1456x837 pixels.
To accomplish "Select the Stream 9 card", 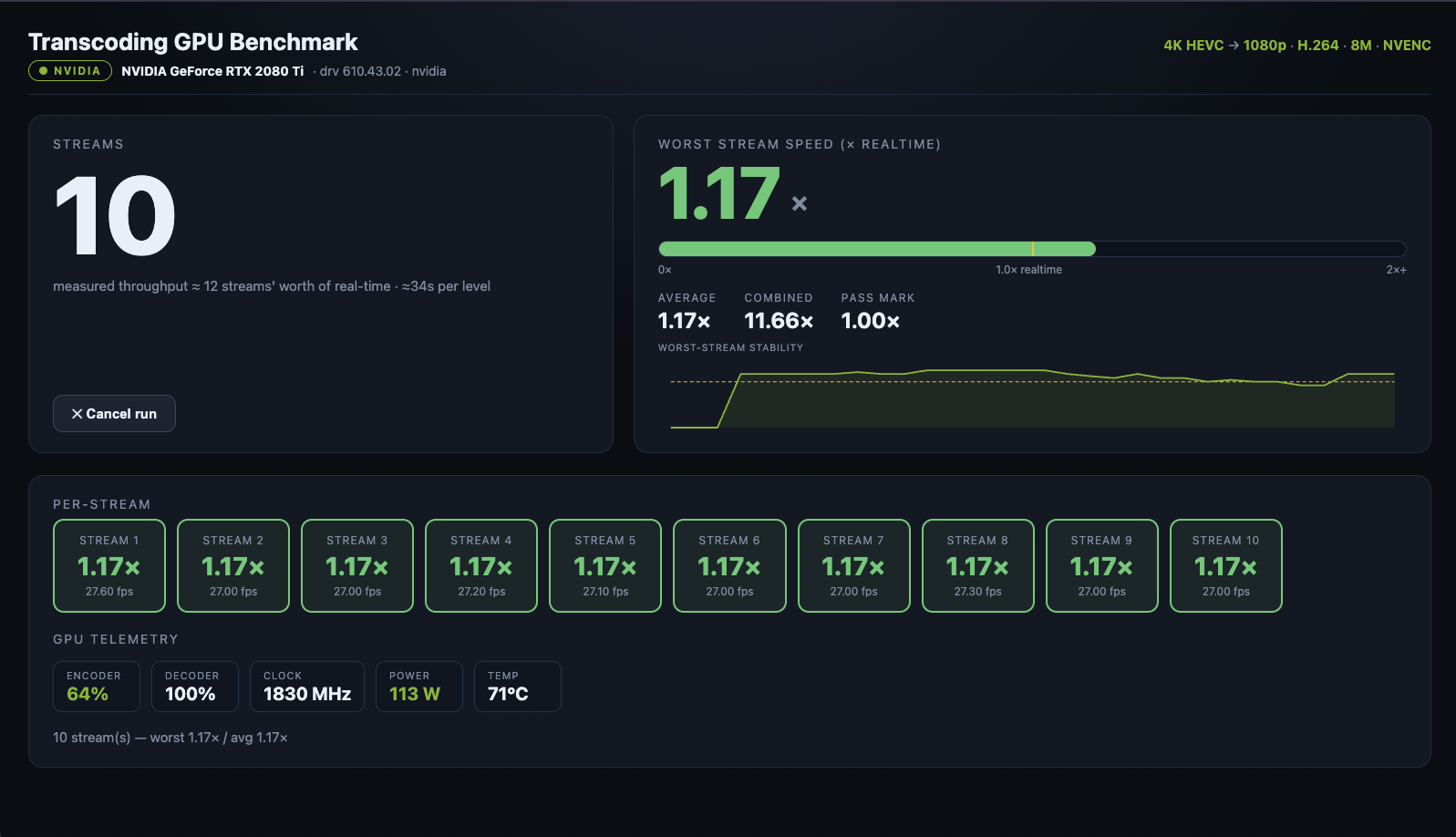I will [x=1102, y=565].
